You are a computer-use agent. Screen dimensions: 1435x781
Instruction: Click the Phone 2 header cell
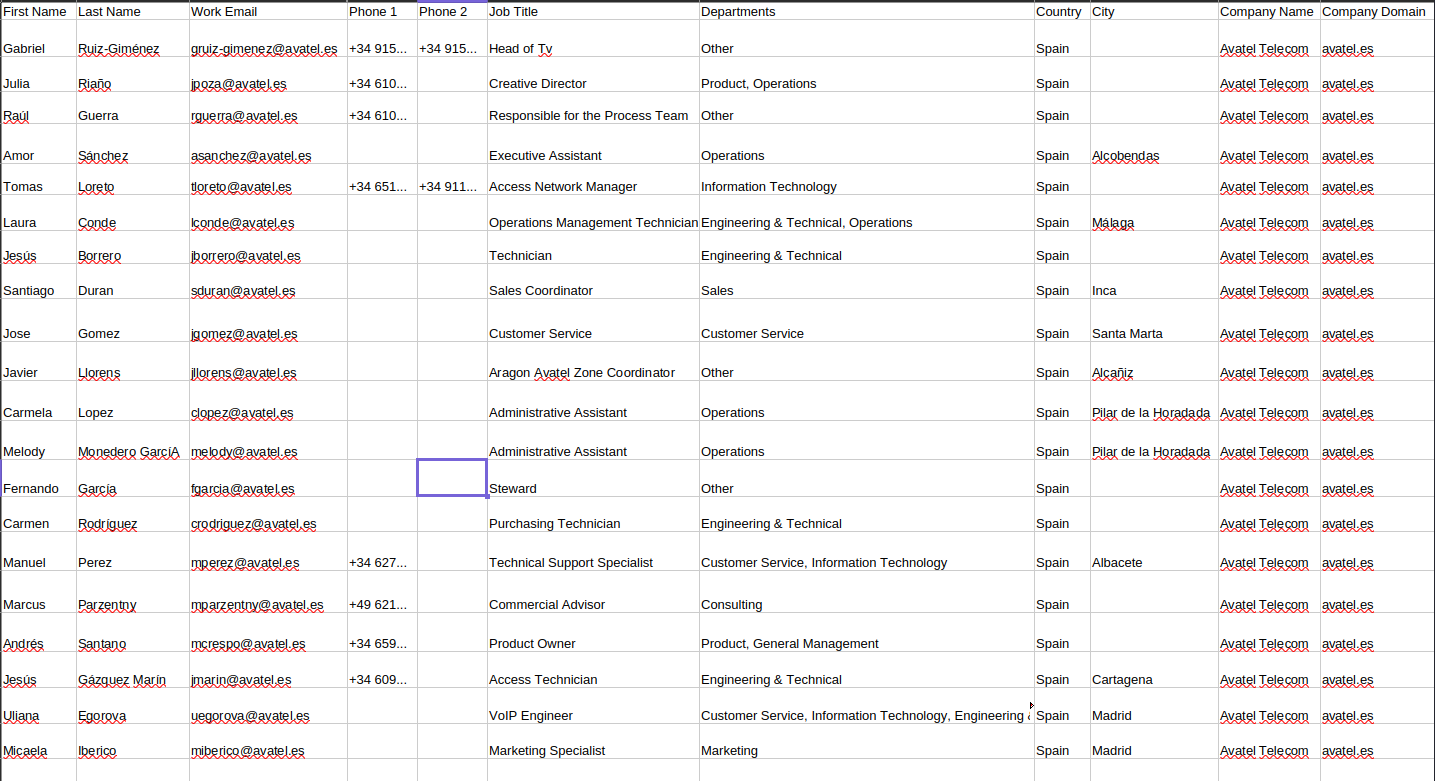(x=452, y=11)
